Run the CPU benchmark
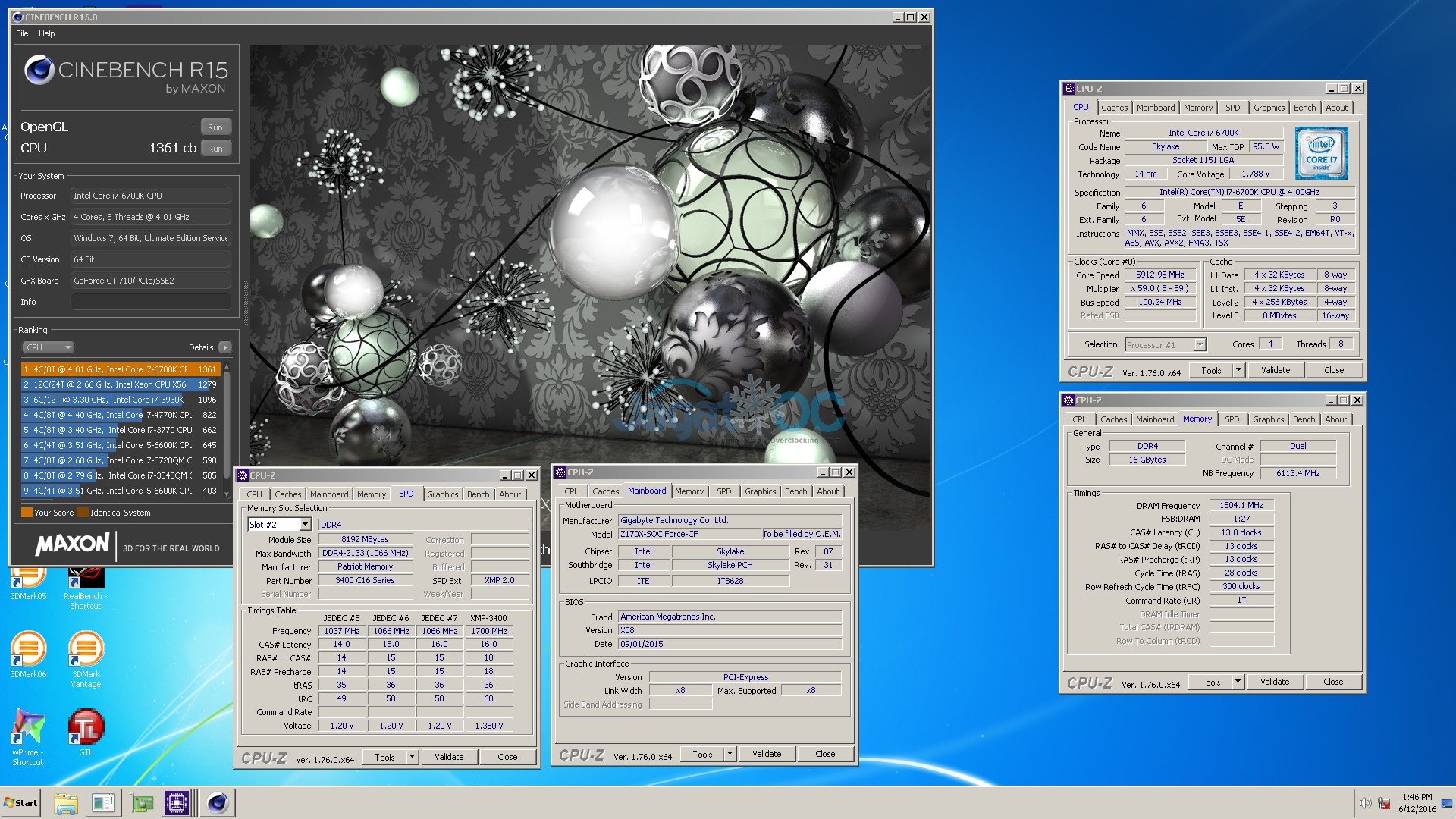Viewport: 1456px width, 819px height. 215,149
